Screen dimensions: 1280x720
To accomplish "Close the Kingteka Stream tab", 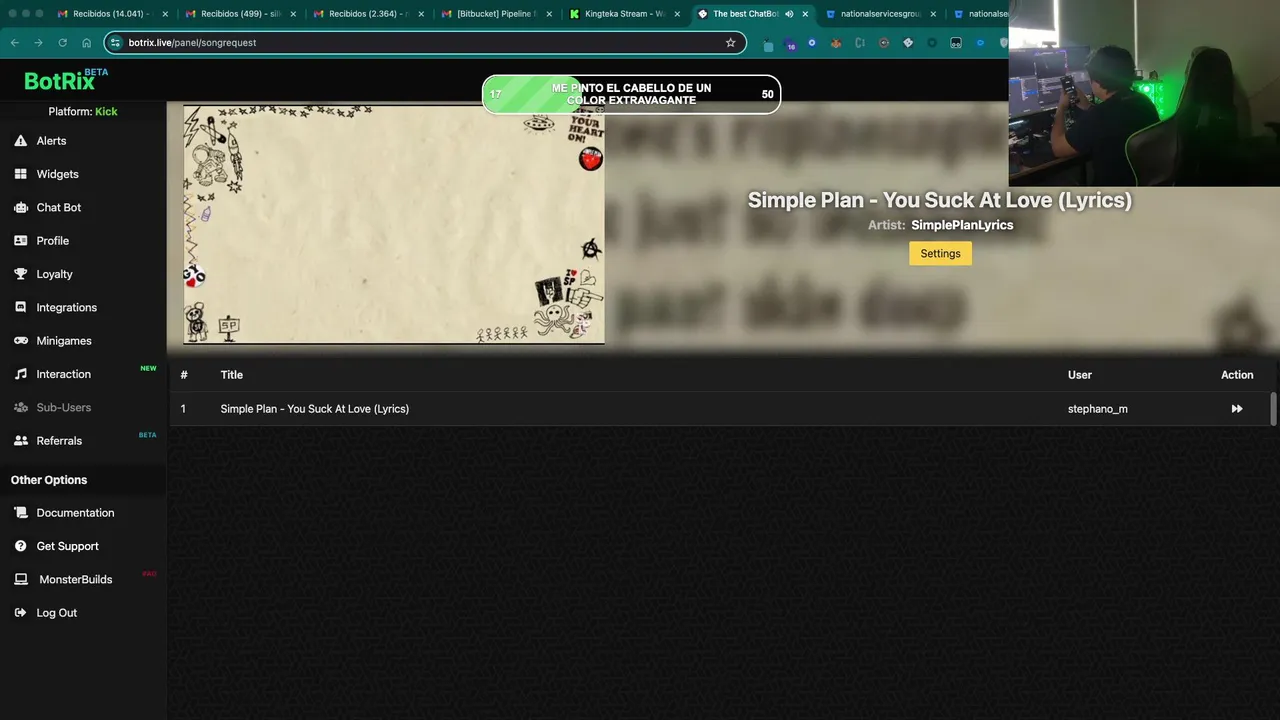I will (x=677, y=14).
